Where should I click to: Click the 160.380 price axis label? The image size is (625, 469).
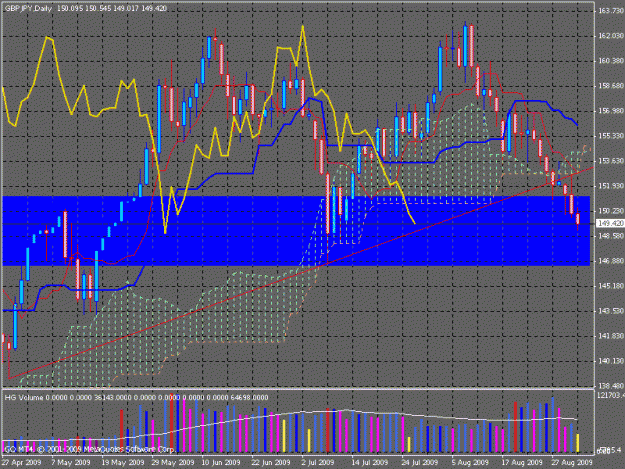[x=611, y=61]
